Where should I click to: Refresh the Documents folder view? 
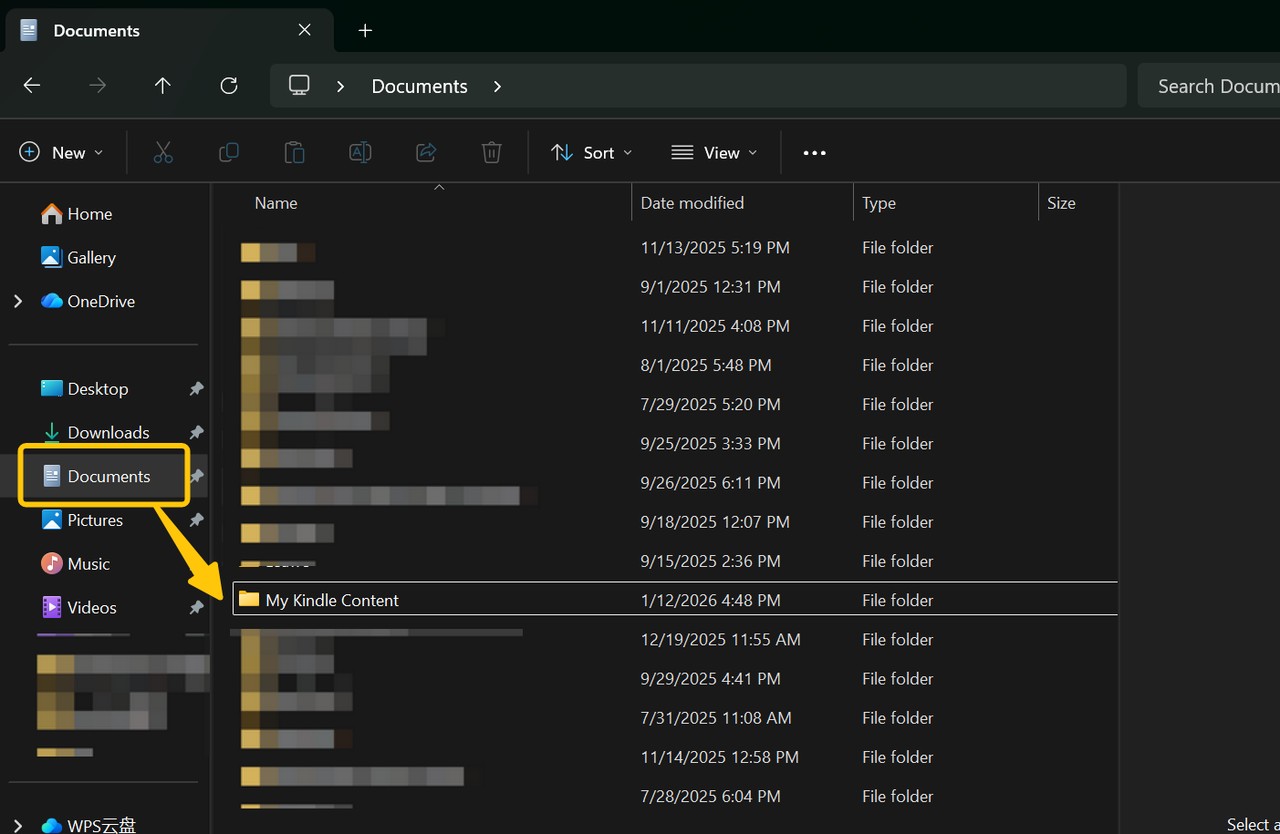[228, 85]
